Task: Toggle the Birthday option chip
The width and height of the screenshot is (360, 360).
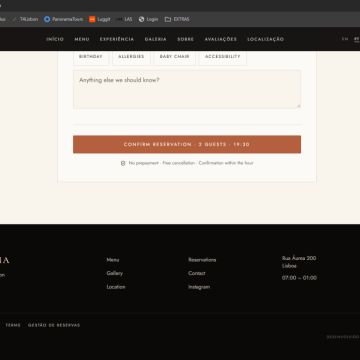Action: tap(91, 57)
